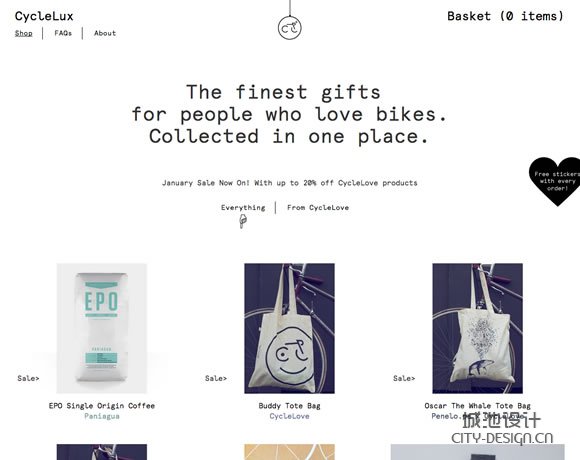Image resolution: width=580 pixels, height=460 pixels.
Task: Click the CycleLux site title
Action: 44,16
